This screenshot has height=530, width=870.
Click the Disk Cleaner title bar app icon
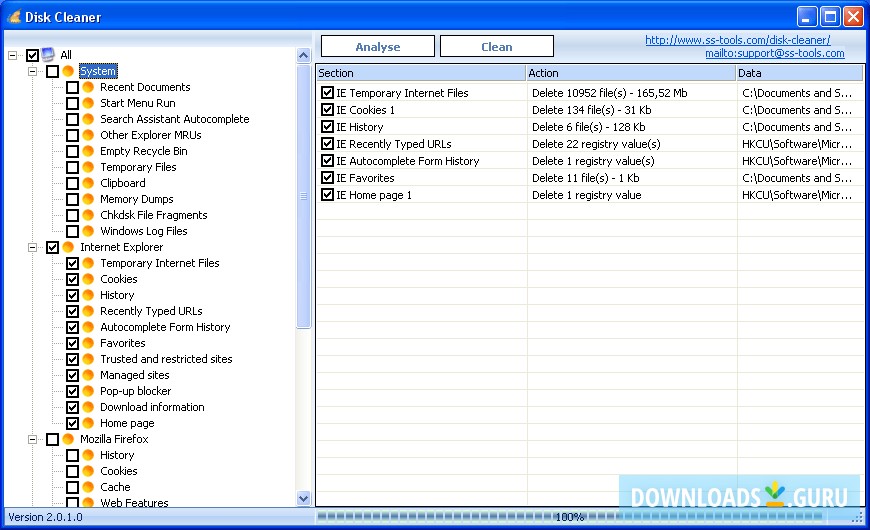pos(13,17)
